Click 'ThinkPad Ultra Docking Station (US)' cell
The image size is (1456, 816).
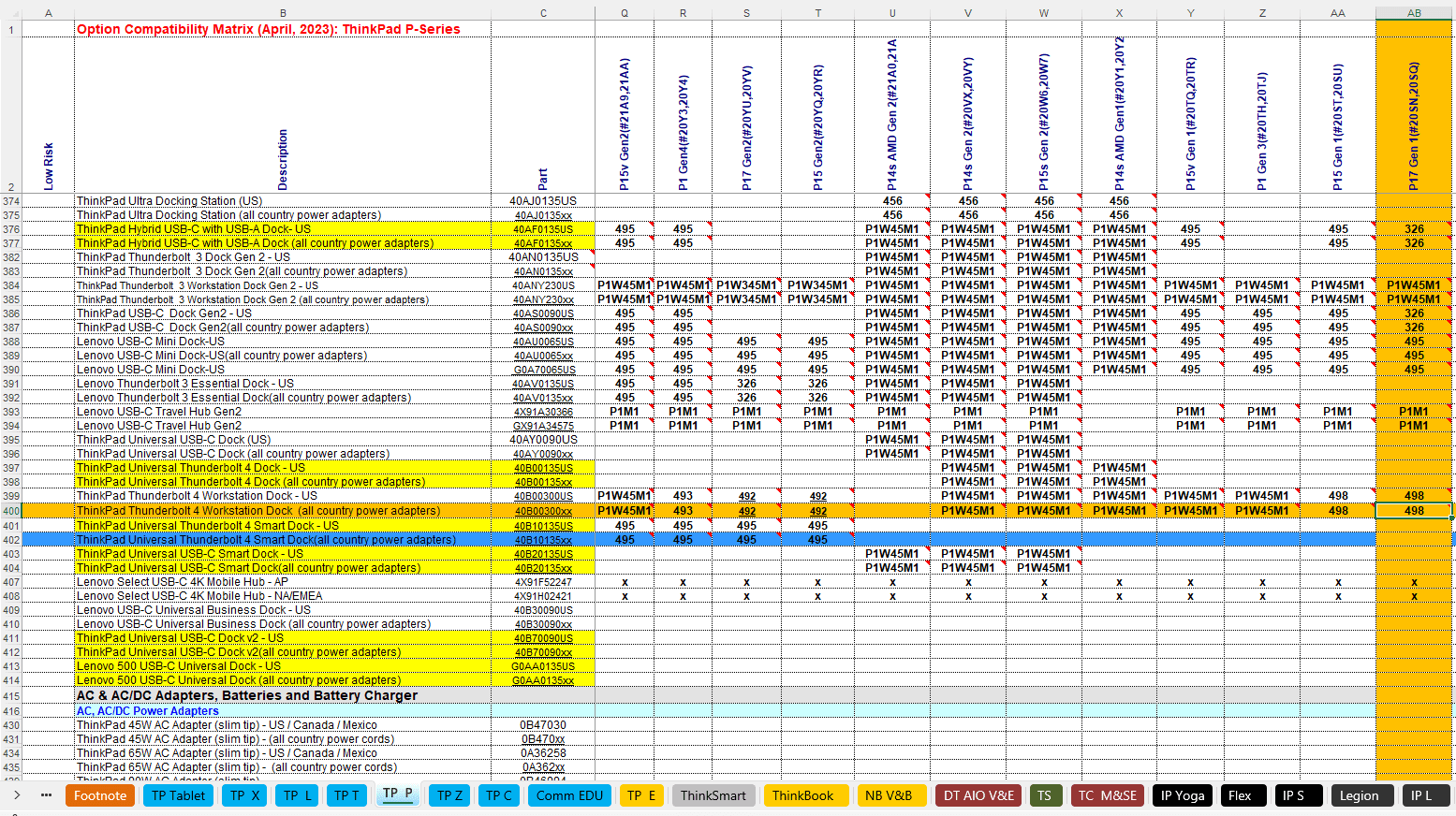click(283, 201)
